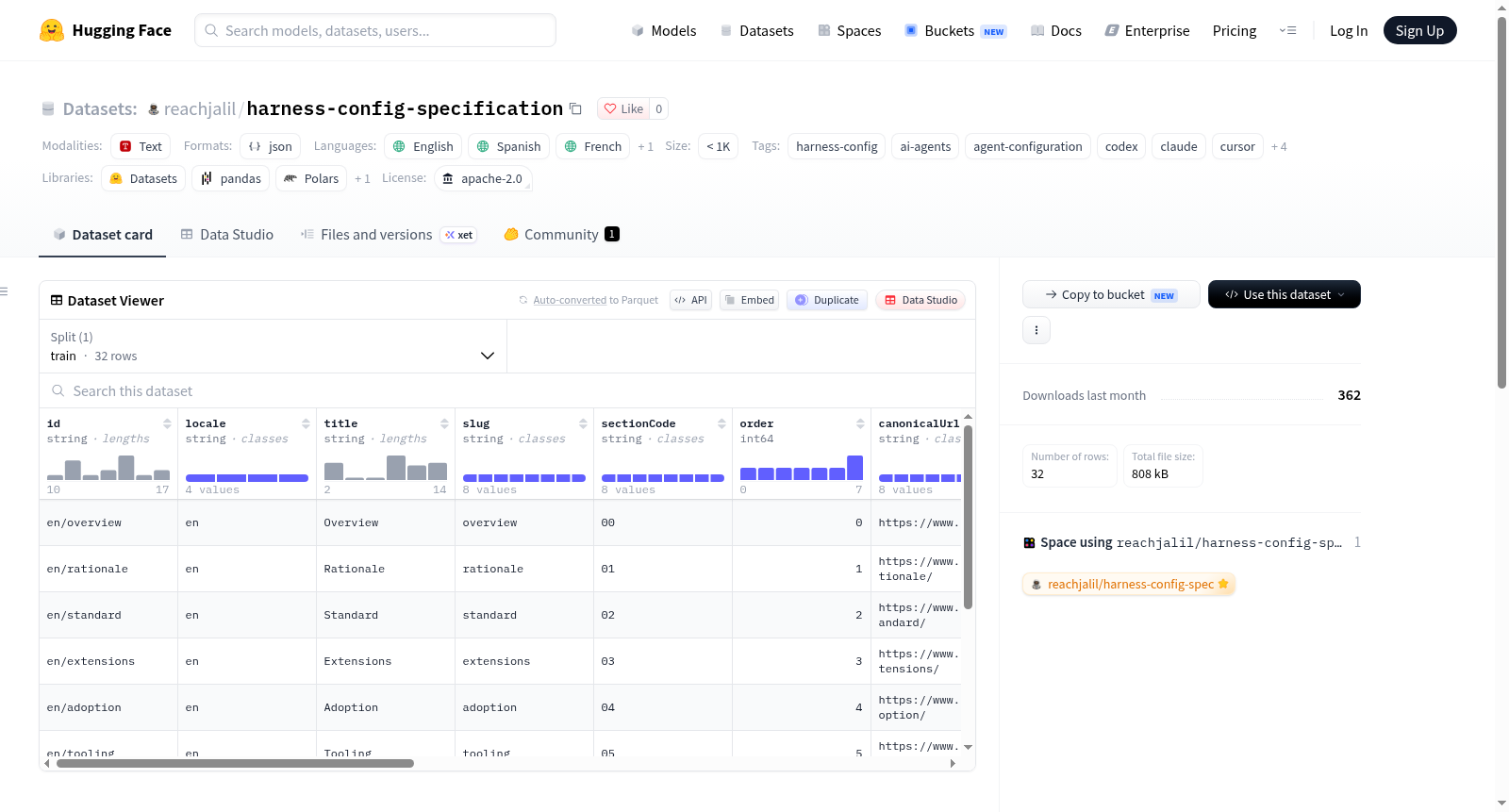Show the +4 additional tags
The height and width of the screenshot is (812, 1509).
point(1279,146)
